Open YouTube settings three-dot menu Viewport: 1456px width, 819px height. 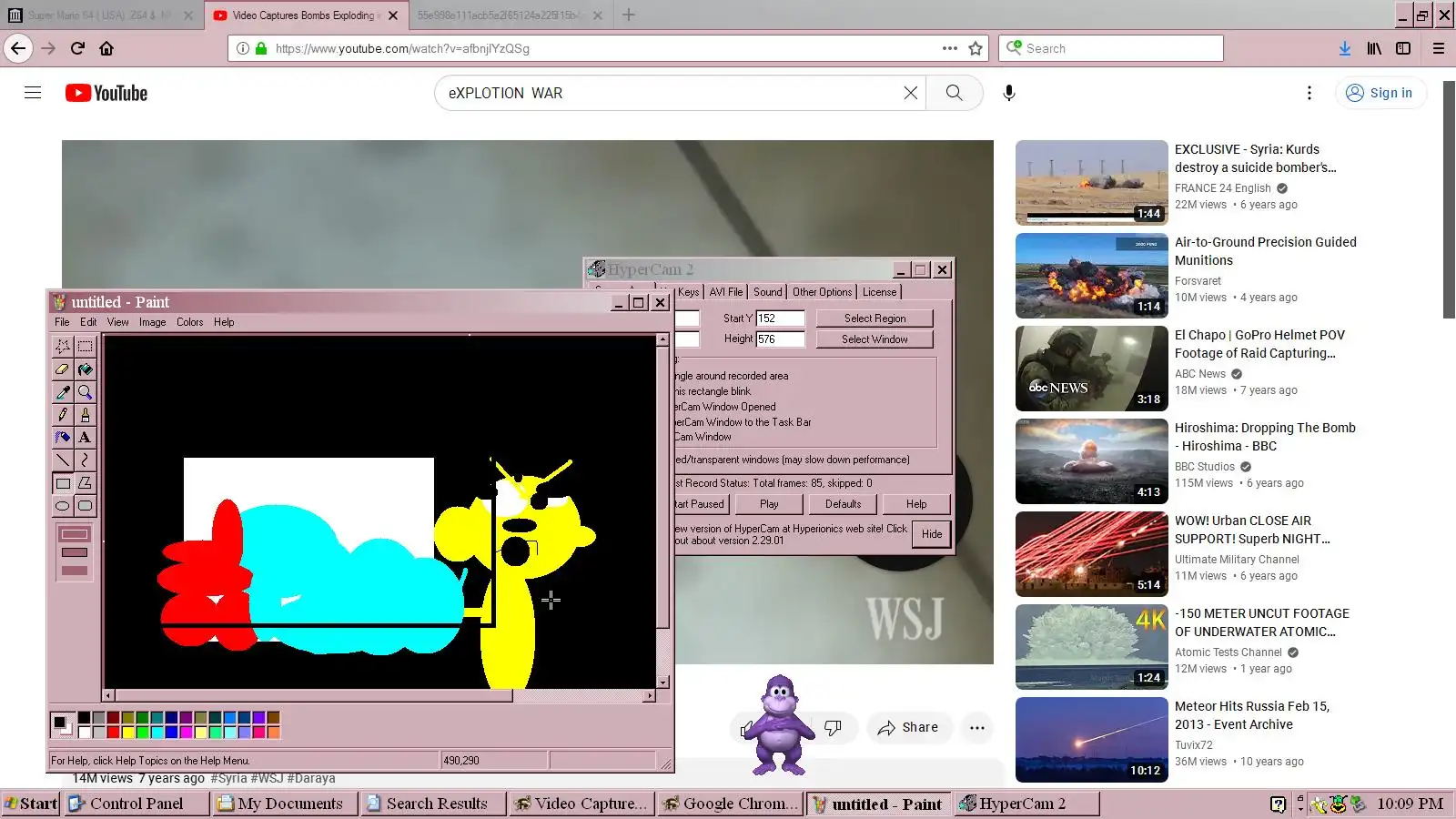[1309, 93]
